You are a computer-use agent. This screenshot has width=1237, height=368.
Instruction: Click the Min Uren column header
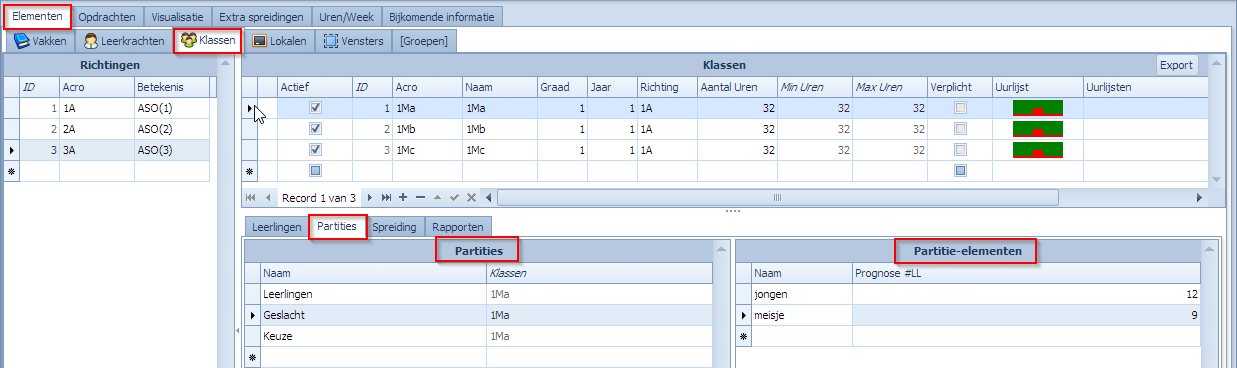click(x=815, y=87)
